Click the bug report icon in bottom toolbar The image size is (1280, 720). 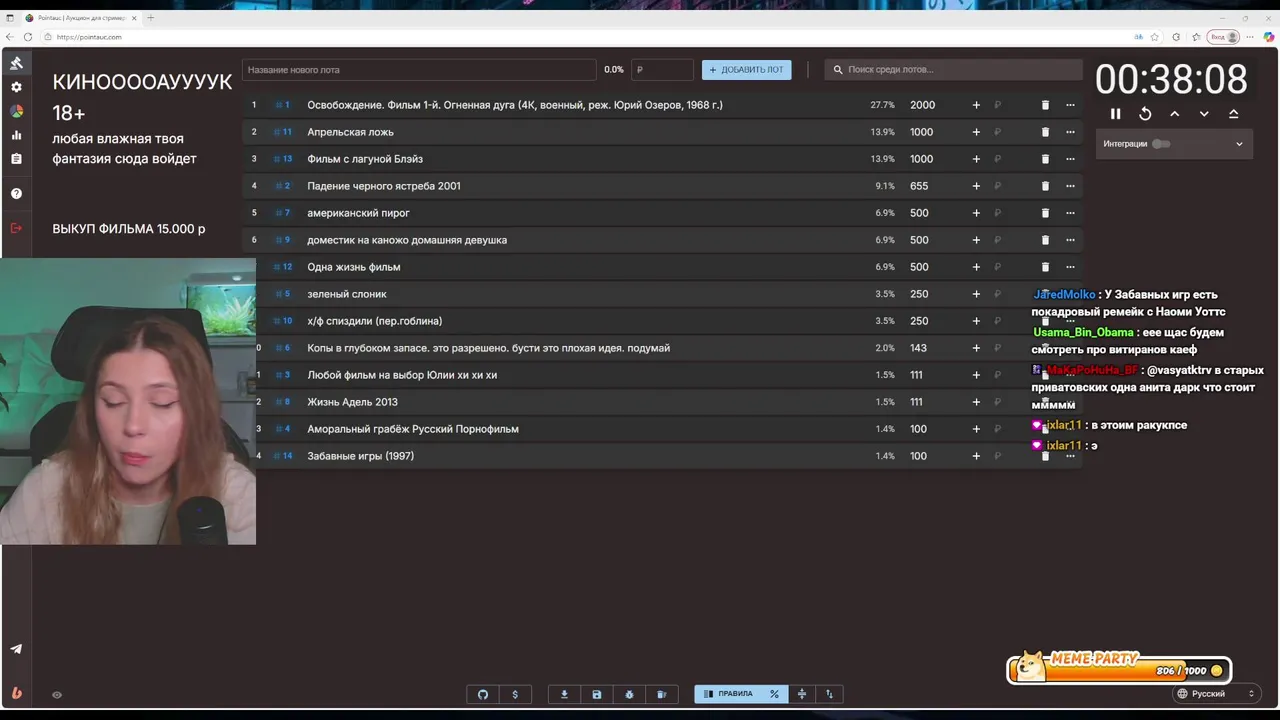coord(629,694)
